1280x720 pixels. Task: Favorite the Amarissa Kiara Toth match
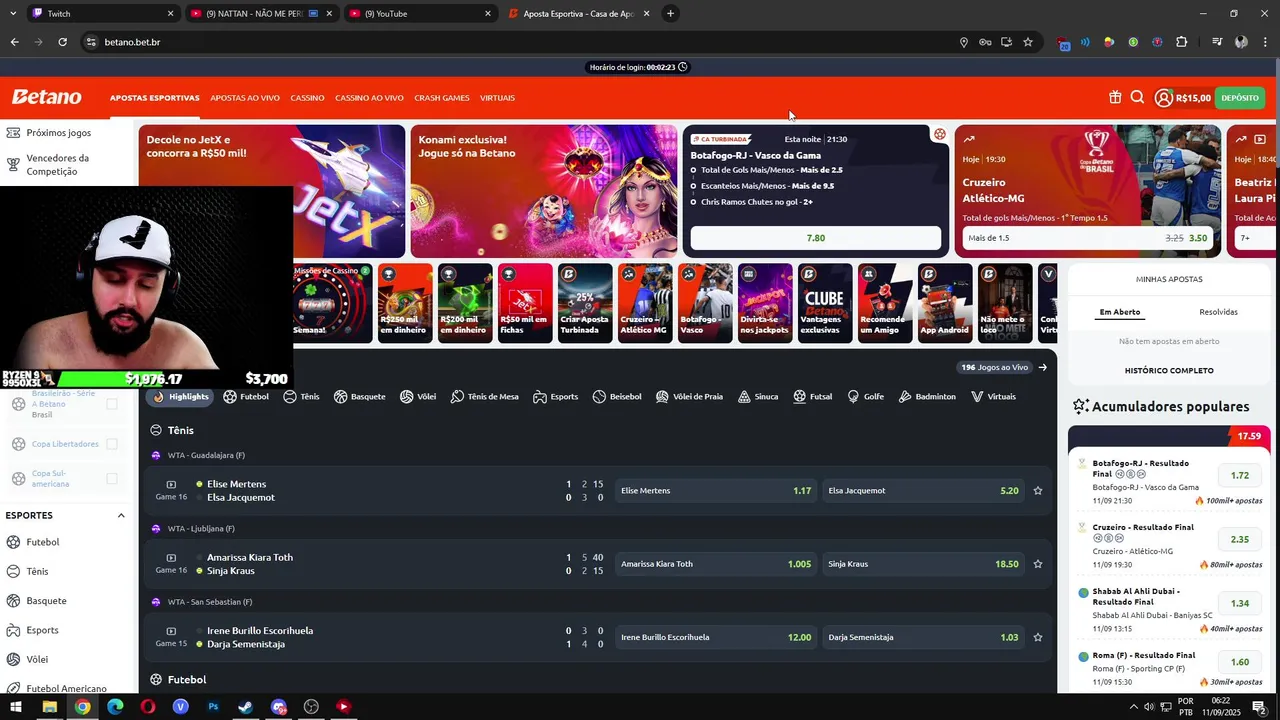[1038, 564]
